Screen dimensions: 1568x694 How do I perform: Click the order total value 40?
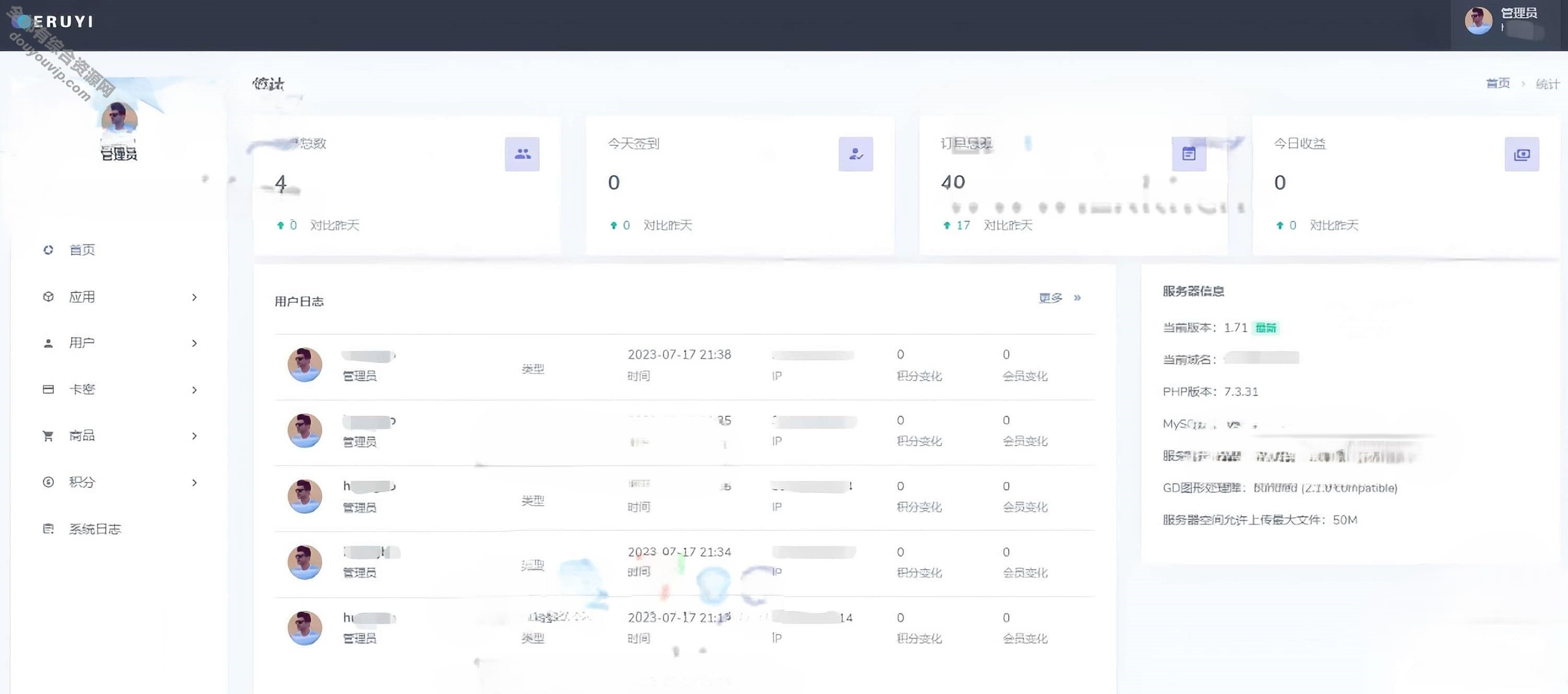pos(953,182)
